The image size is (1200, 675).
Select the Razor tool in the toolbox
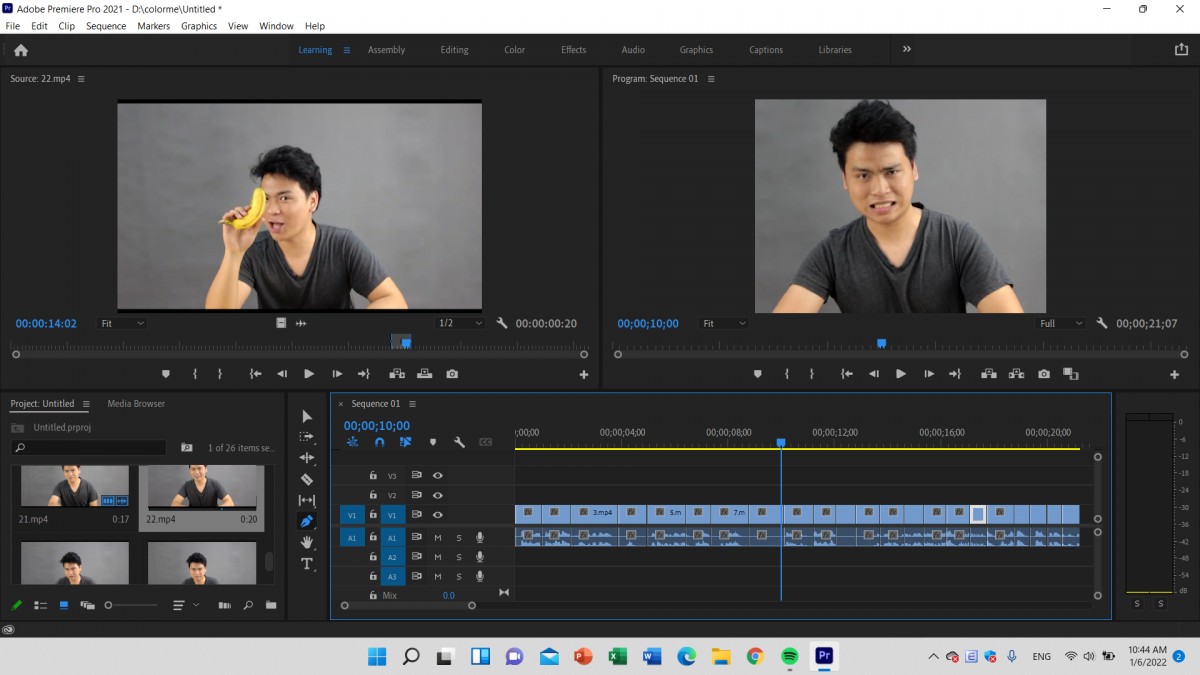307,479
